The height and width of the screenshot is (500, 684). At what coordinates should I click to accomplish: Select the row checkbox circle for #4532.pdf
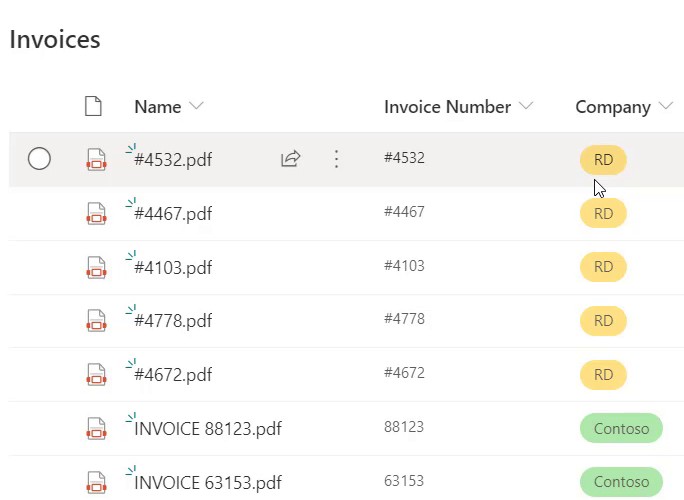[x=39, y=158]
